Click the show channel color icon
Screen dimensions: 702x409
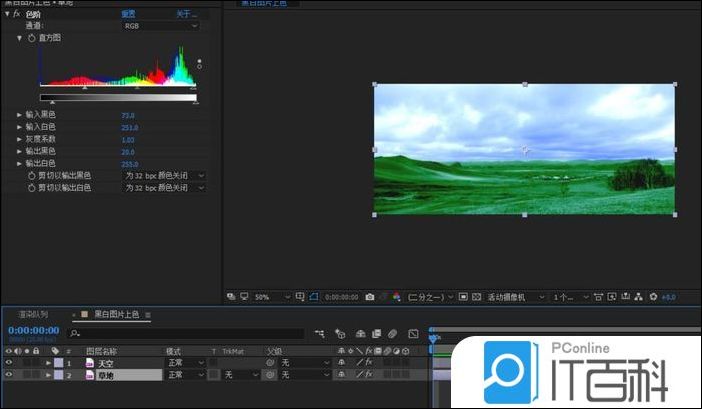pos(398,297)
